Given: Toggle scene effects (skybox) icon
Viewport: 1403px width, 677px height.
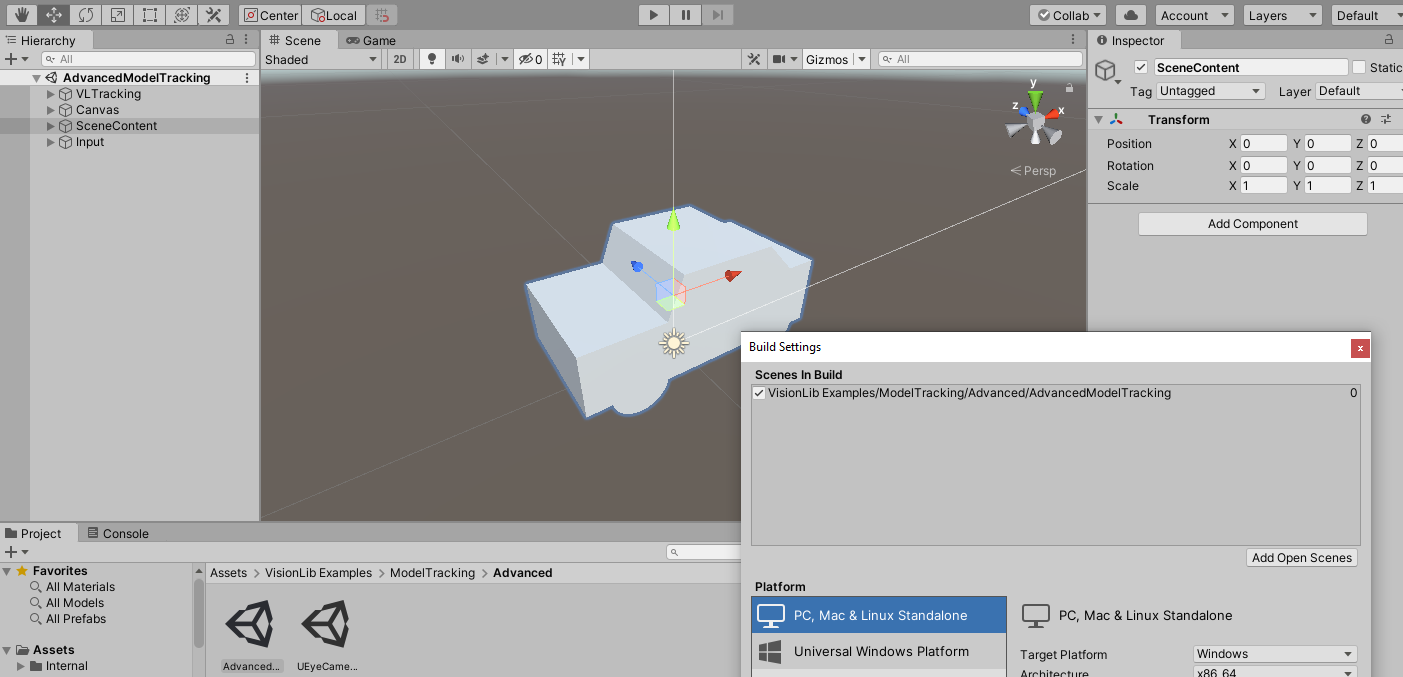Looking at the screenshot, I should [x=483, y=59].
